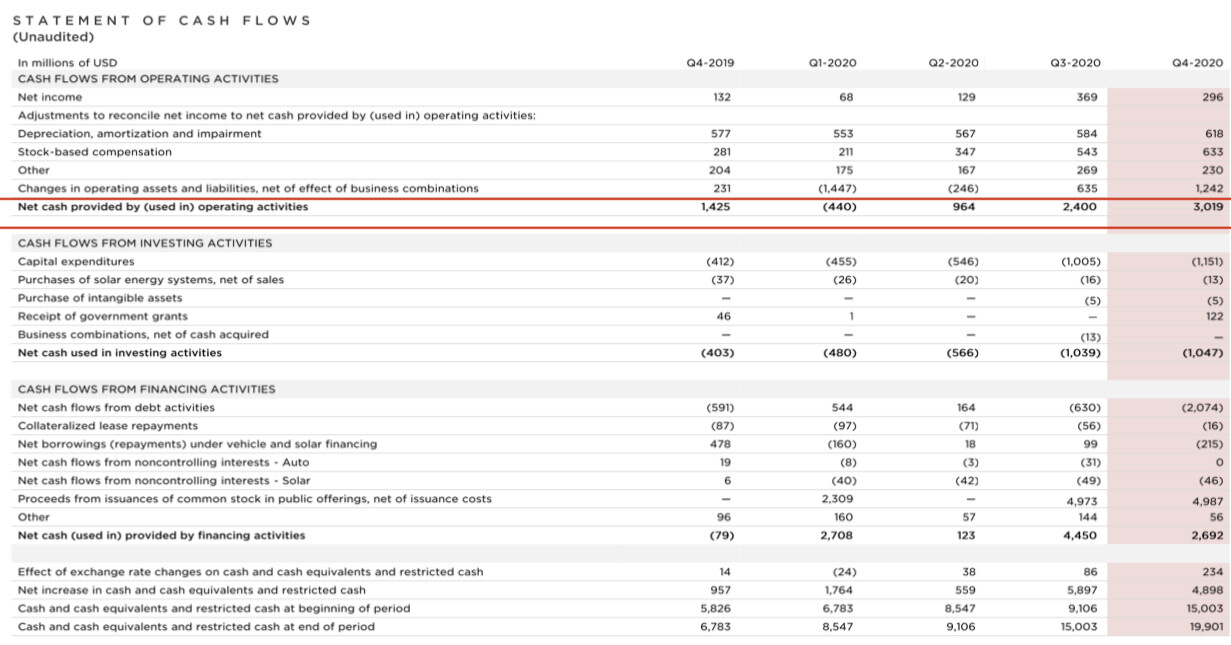The image size is (1231, 645).
Task: Click the Q4-2019 column header
Action: click(x=710, y=62)
